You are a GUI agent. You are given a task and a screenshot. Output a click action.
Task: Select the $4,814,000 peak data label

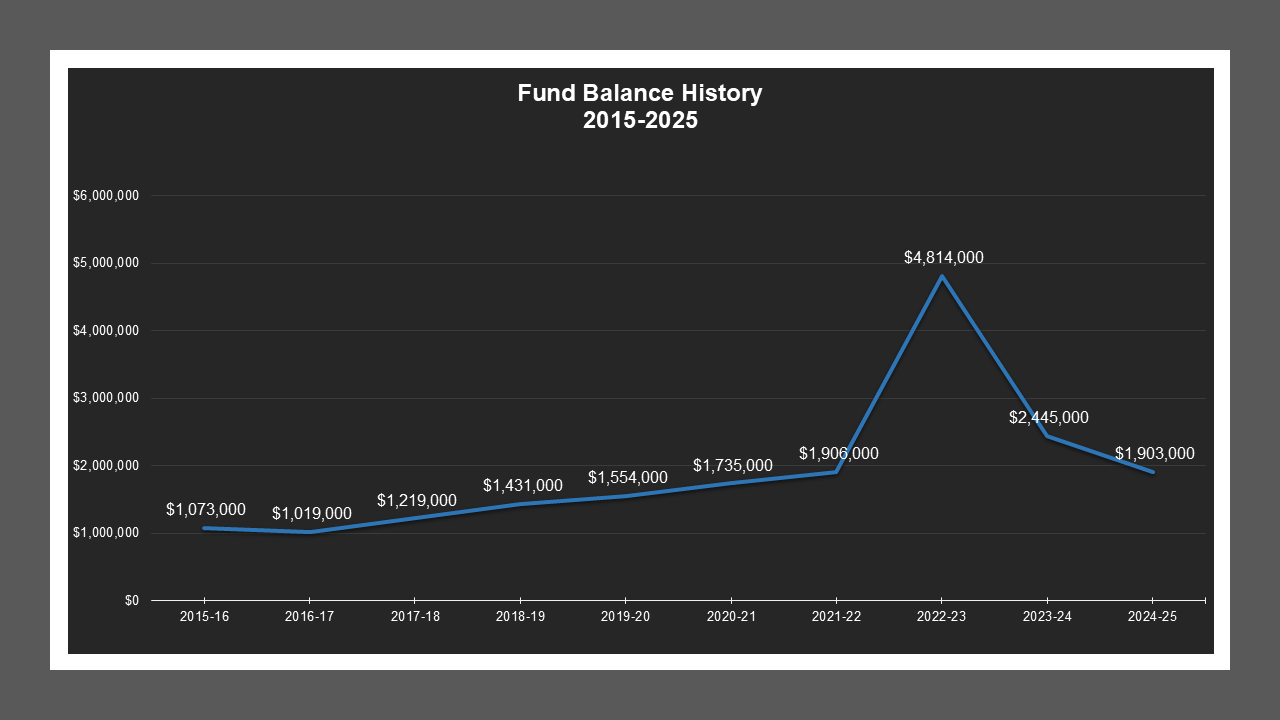943,258
